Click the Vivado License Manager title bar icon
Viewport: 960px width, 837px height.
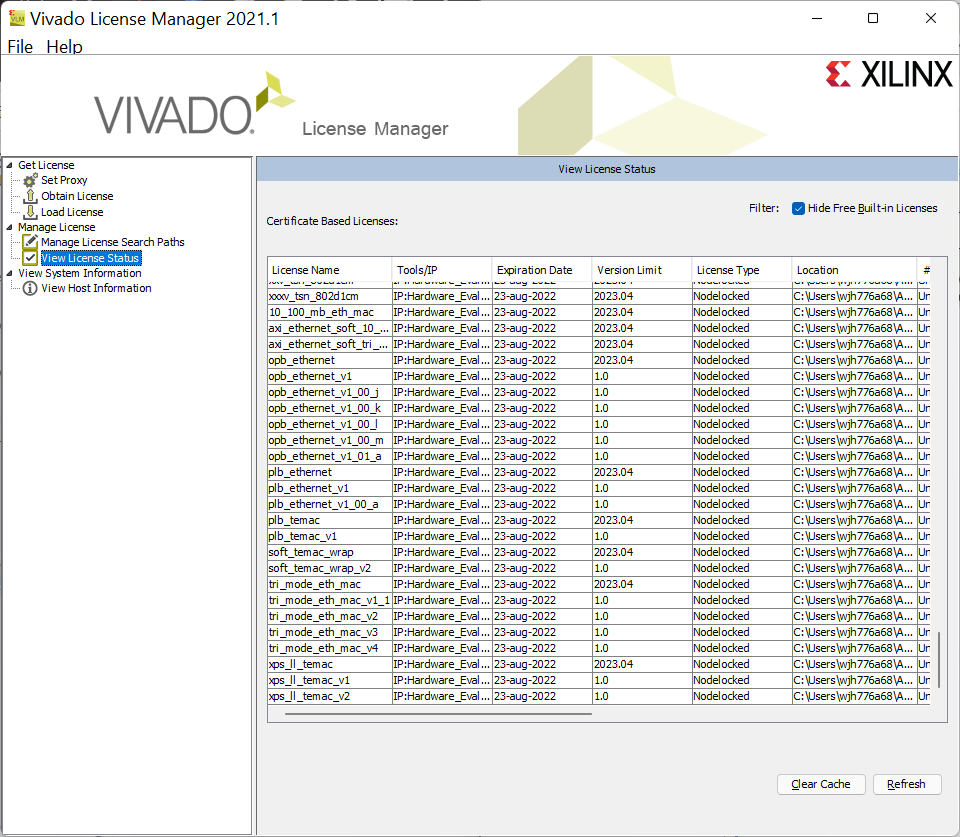pyautogui.click(x=17, y=18)
